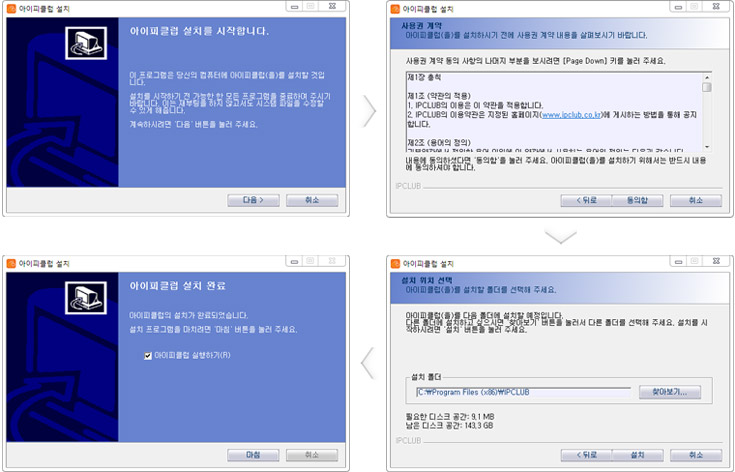
Task: Minimize the setup complete window
Action: [294, 262]
